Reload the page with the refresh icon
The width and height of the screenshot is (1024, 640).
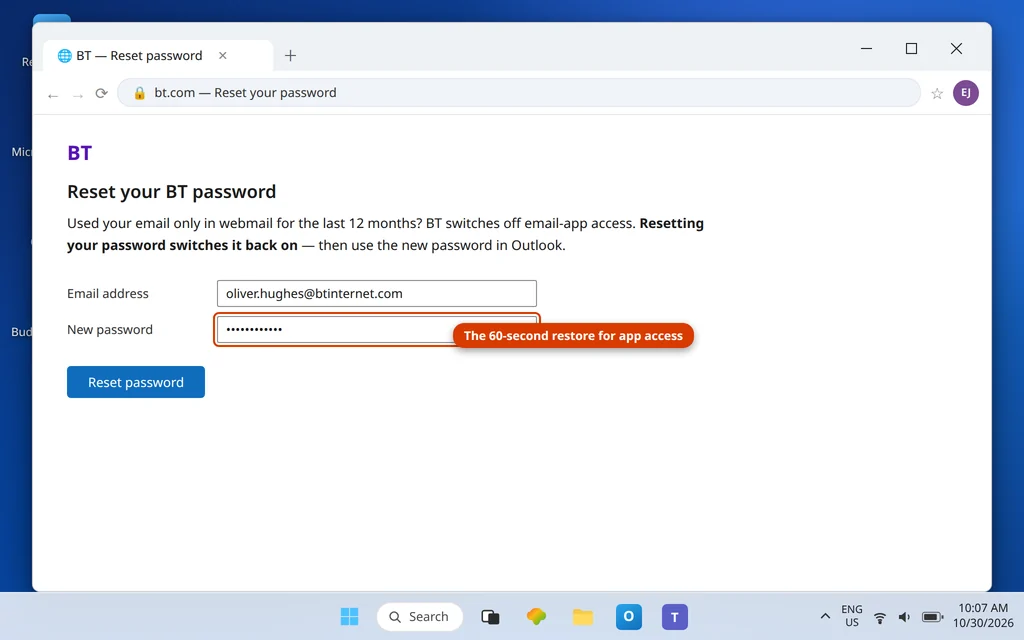(101, 93)
